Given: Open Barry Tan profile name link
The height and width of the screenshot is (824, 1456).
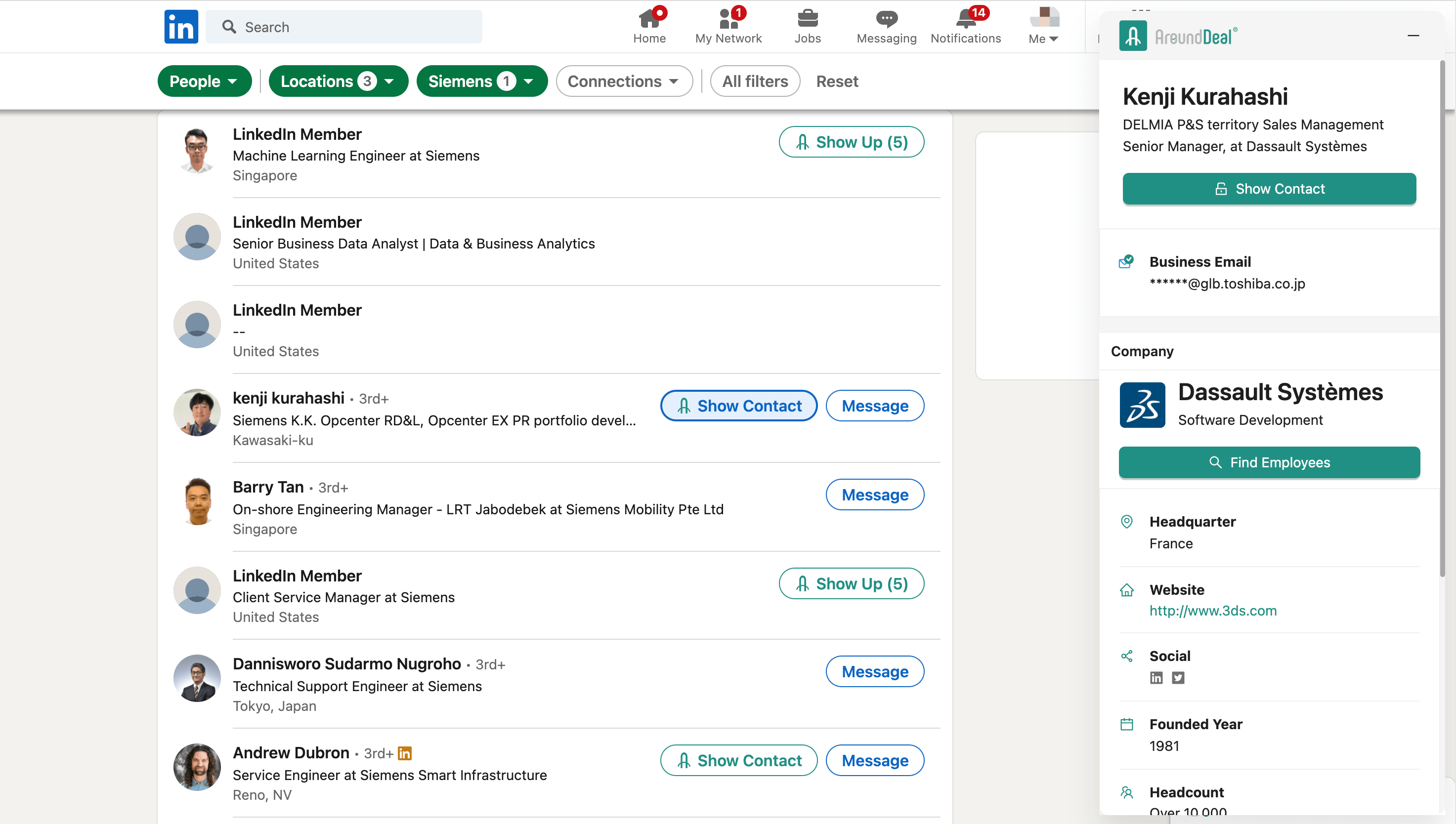Looking at the screenshot, I should [268, 487].
